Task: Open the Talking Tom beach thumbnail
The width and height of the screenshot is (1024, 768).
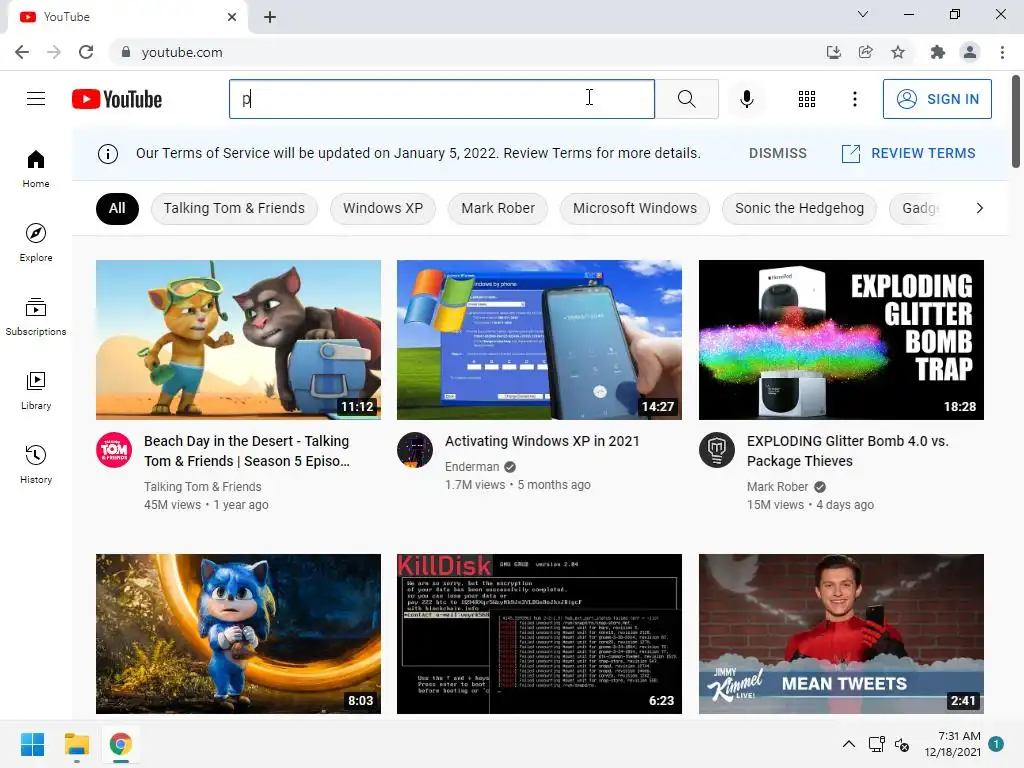Action: [238, 340]
